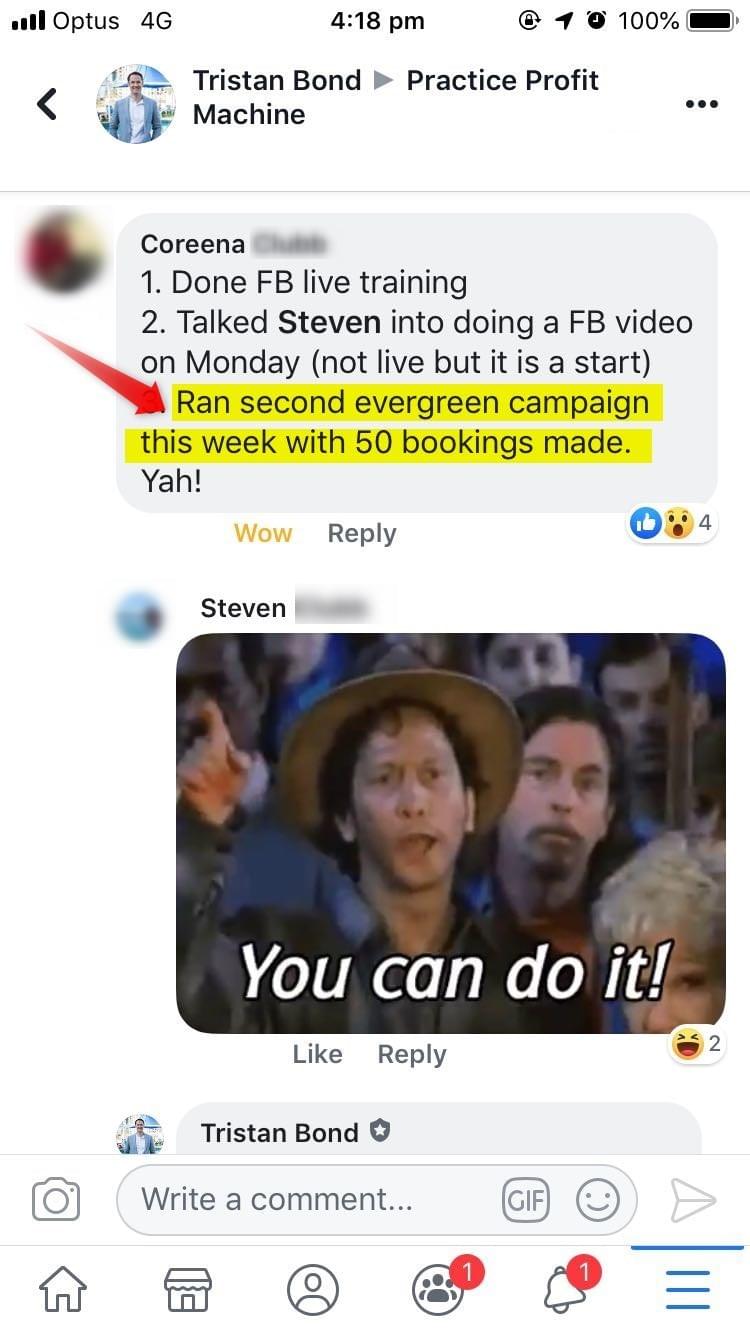Reply to Coreena's comment
The height and width of the screenshot is (1334, 750).
(362, 533)
